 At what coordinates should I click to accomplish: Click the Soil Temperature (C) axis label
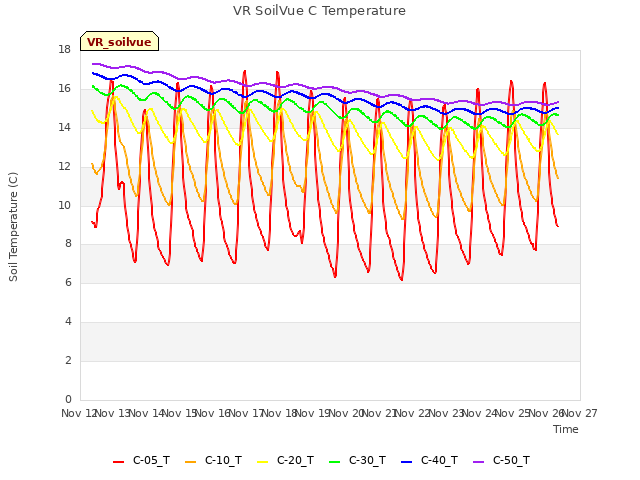click(x=13, y=227)
